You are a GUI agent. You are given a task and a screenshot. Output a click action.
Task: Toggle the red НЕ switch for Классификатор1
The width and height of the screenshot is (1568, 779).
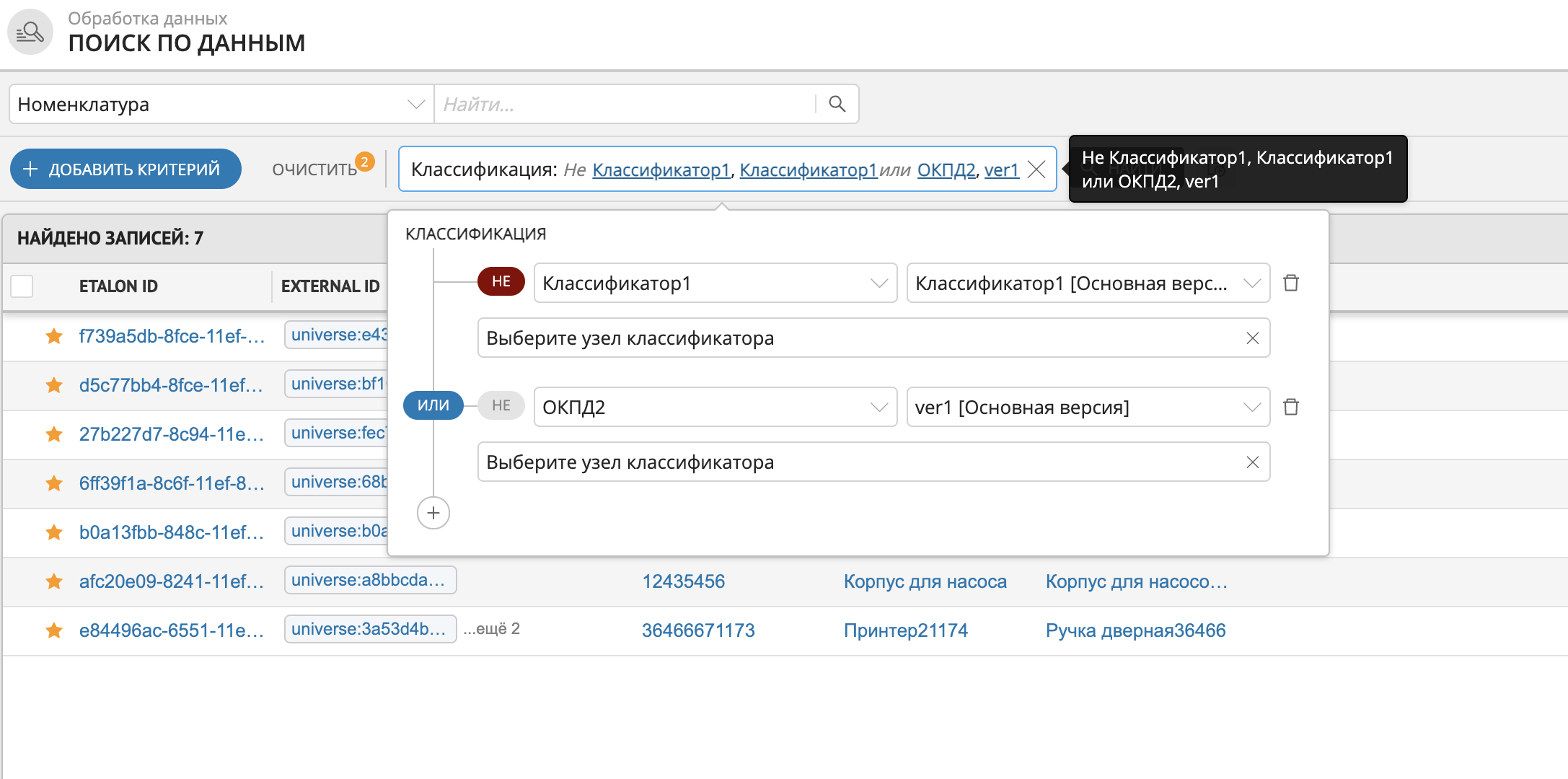[501, 281]
